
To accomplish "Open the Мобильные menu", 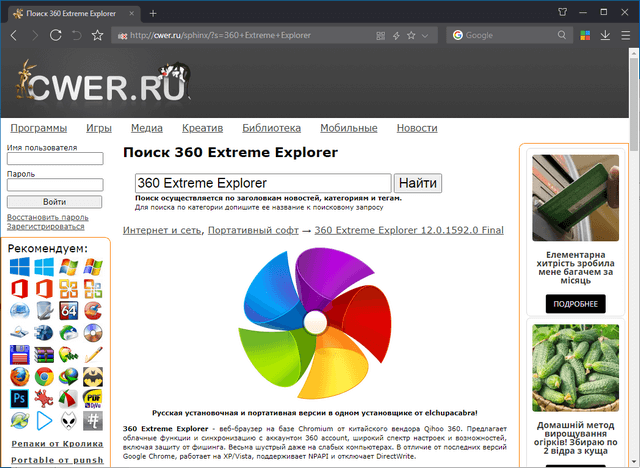I will 349,128.
